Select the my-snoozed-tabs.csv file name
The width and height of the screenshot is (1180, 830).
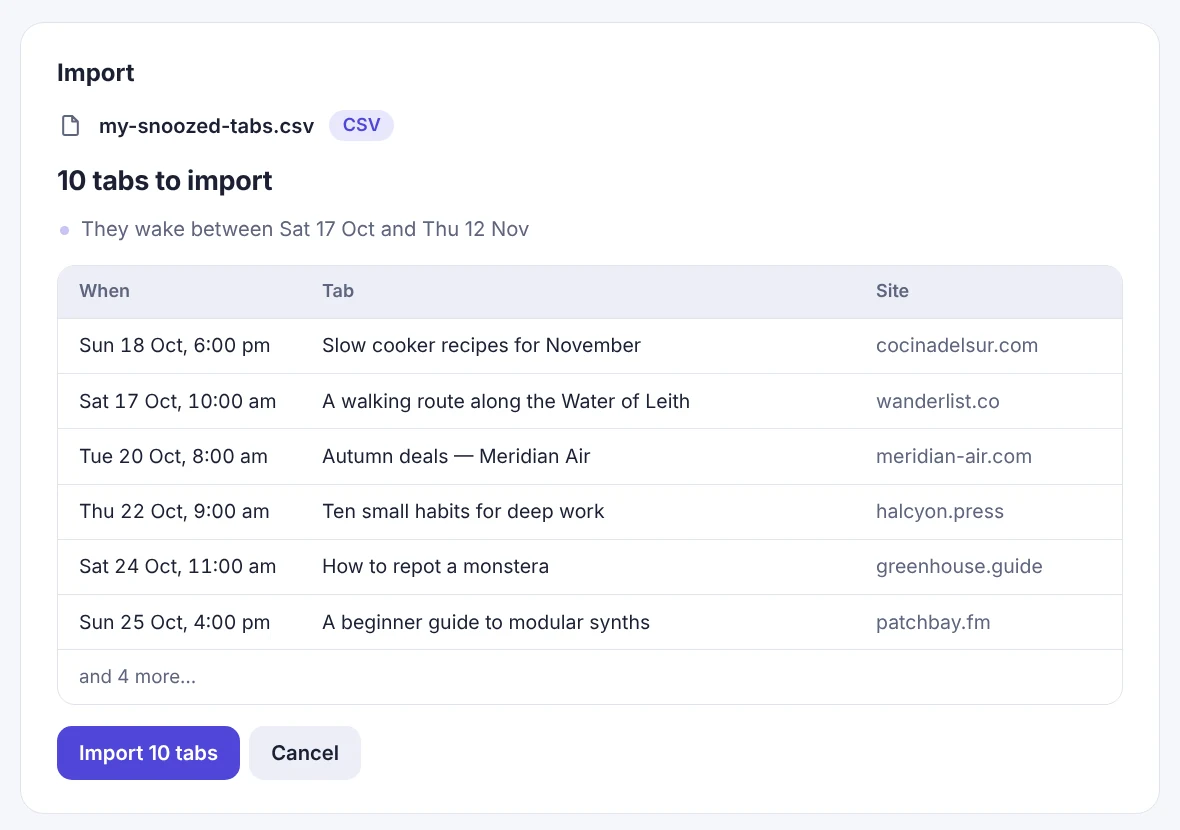[206, 126]
